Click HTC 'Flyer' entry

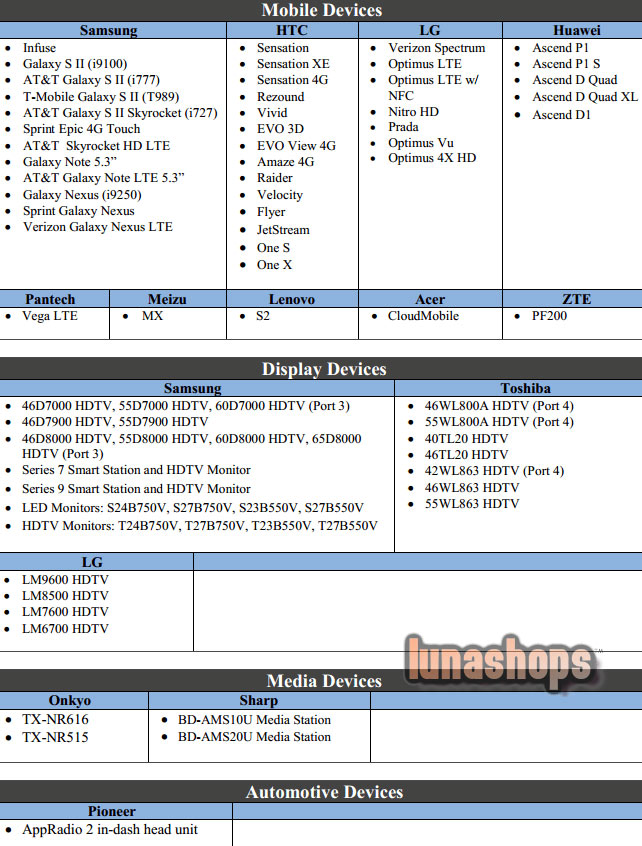271,212
